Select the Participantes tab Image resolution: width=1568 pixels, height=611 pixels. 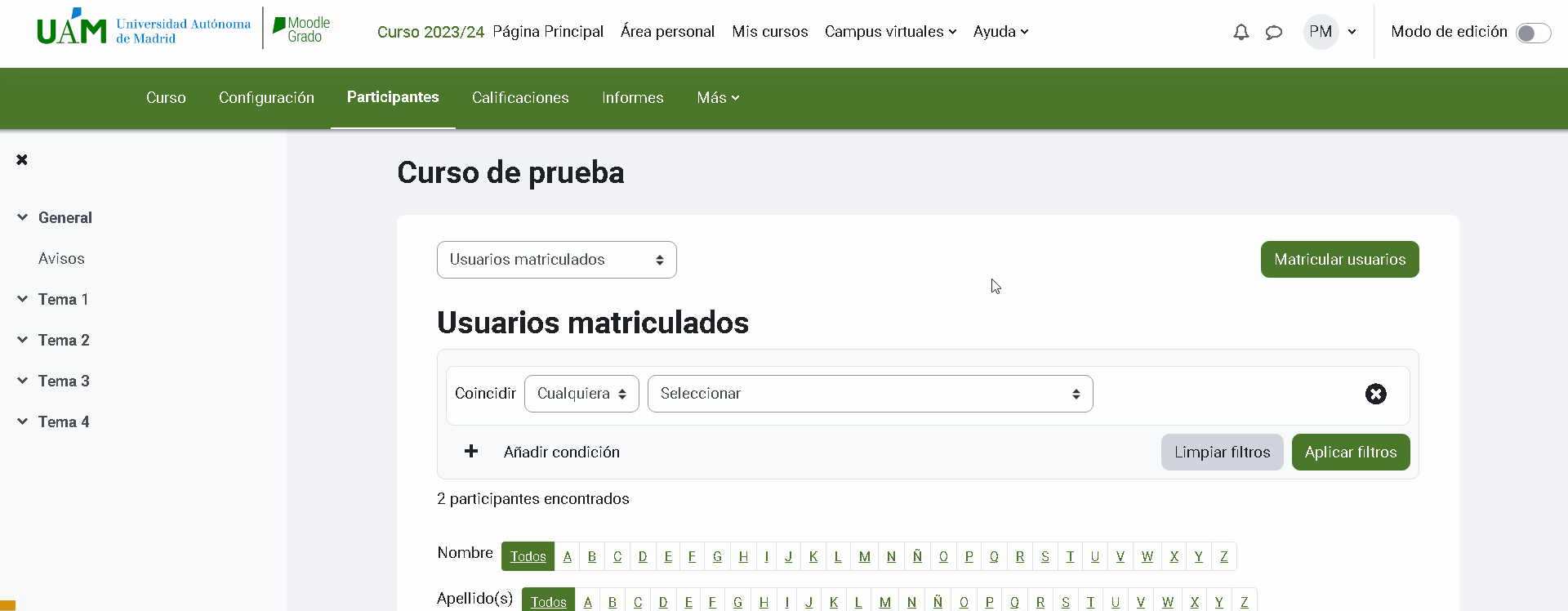pyautogui.click(x=393, y=97)
